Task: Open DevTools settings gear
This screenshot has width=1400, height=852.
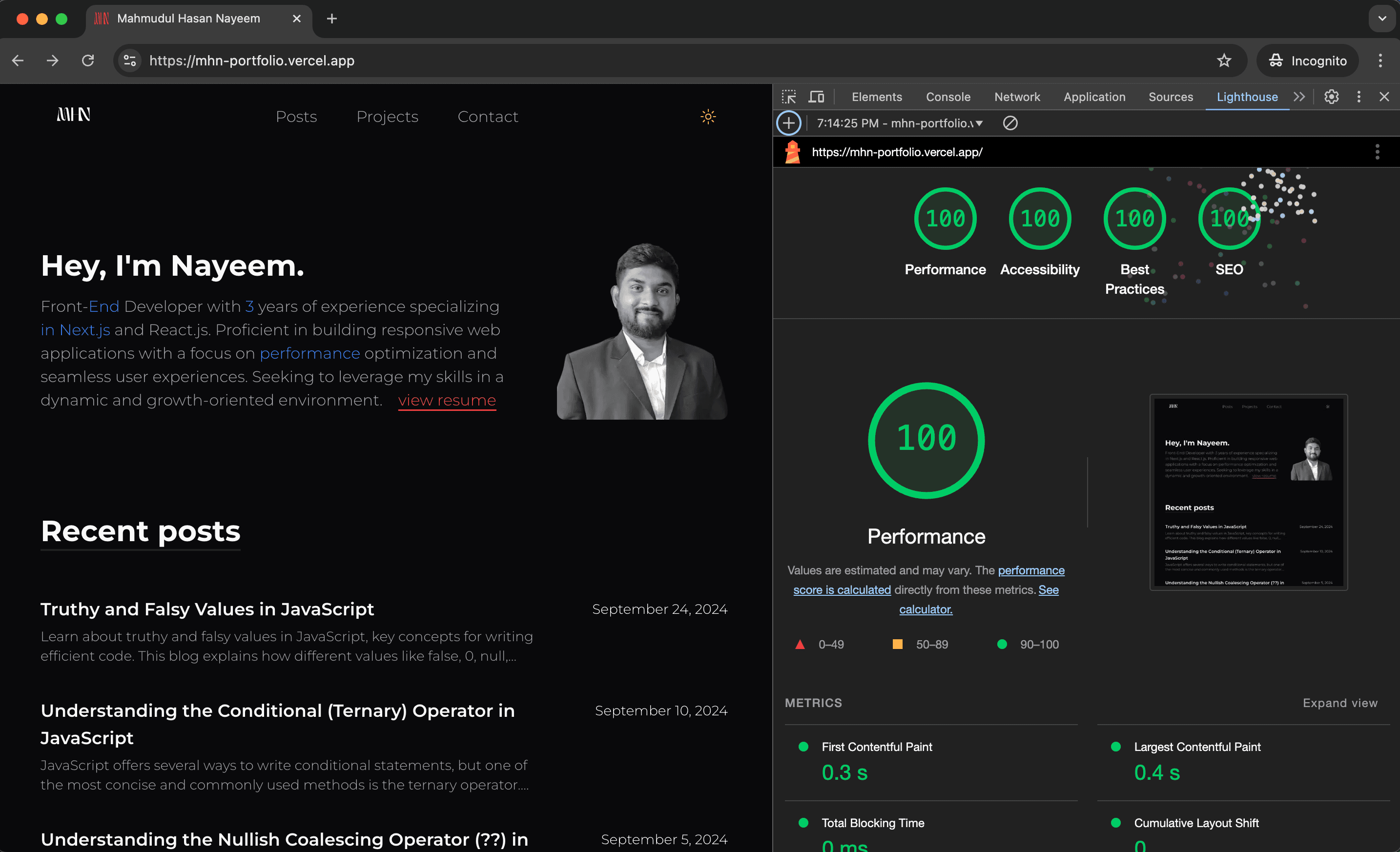Action: pos(1331,97)
